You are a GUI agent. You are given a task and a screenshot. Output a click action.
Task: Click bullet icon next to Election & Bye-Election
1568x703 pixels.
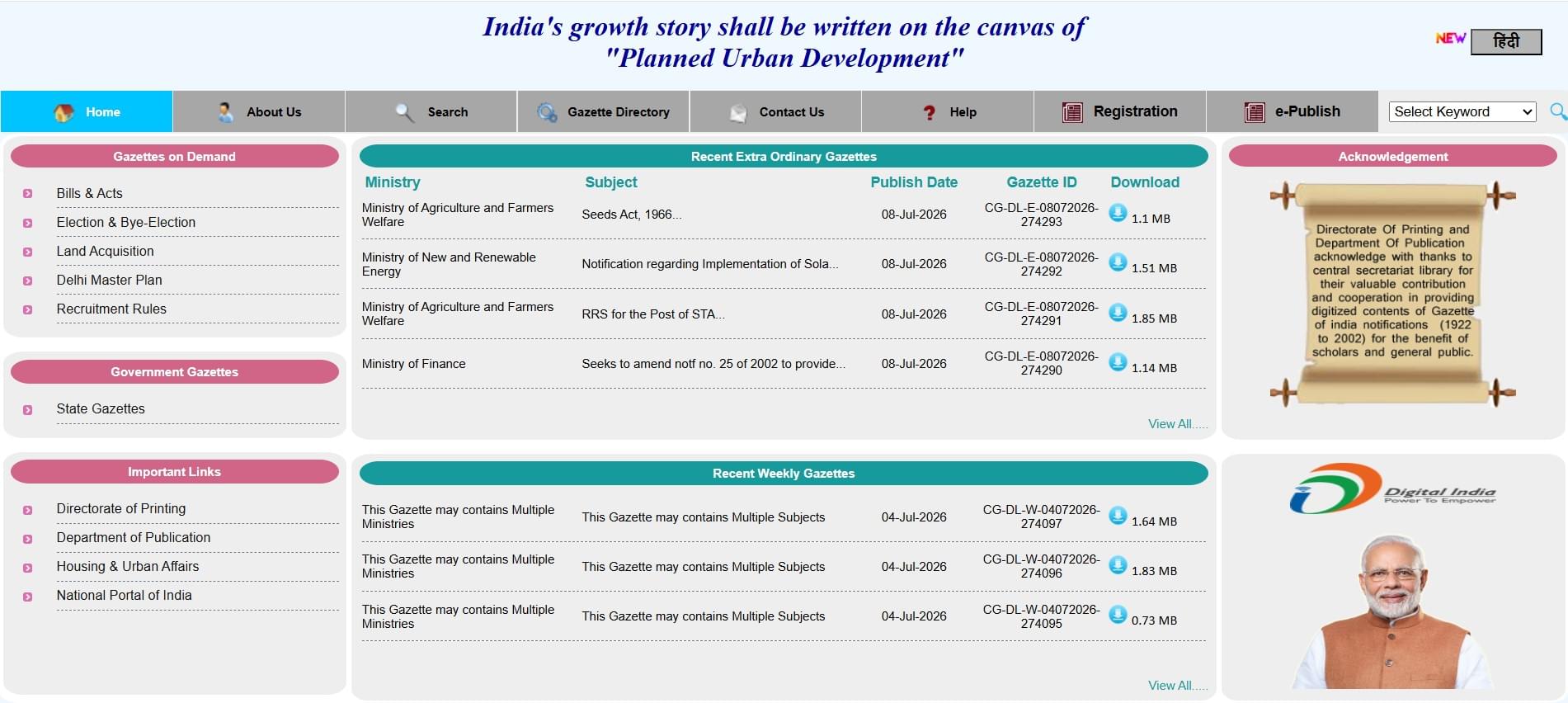[x=27, y=223]
